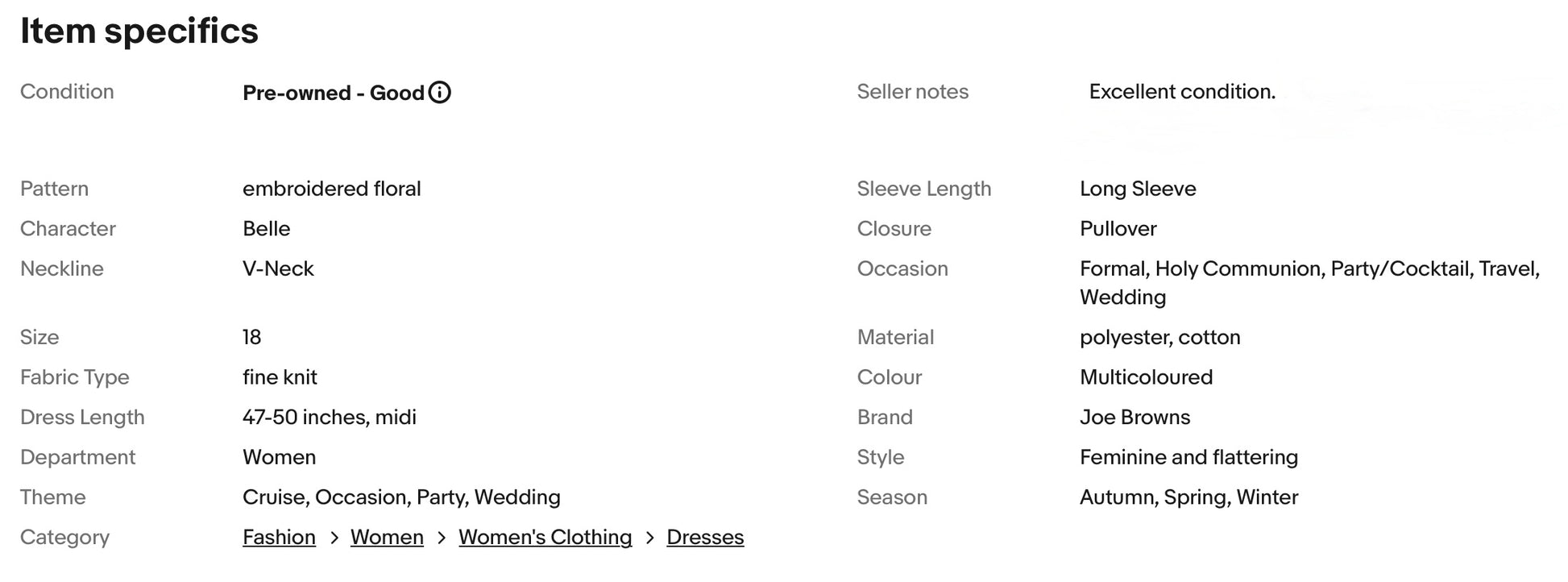Click the Seller notes label
The height and width of the screenshot is (582, 1568).
point(912,92)
